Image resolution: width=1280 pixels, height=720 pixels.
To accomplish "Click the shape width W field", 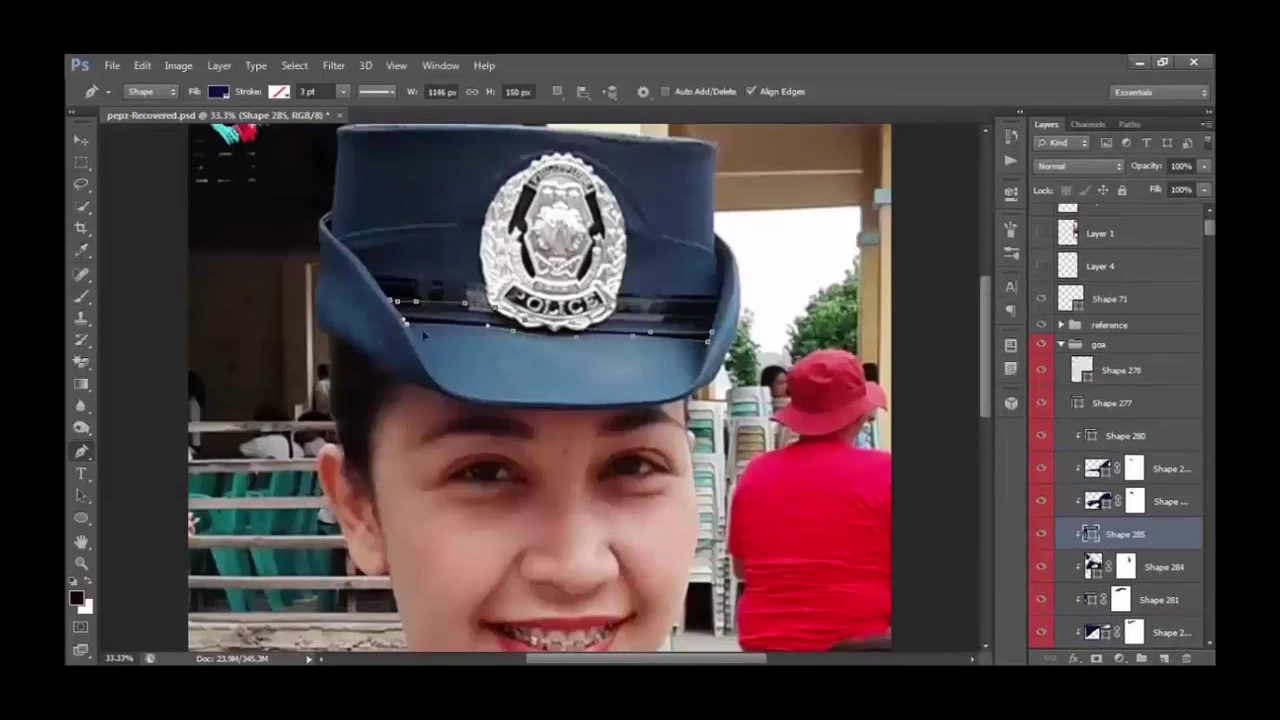I will click(x=441, y=92).
